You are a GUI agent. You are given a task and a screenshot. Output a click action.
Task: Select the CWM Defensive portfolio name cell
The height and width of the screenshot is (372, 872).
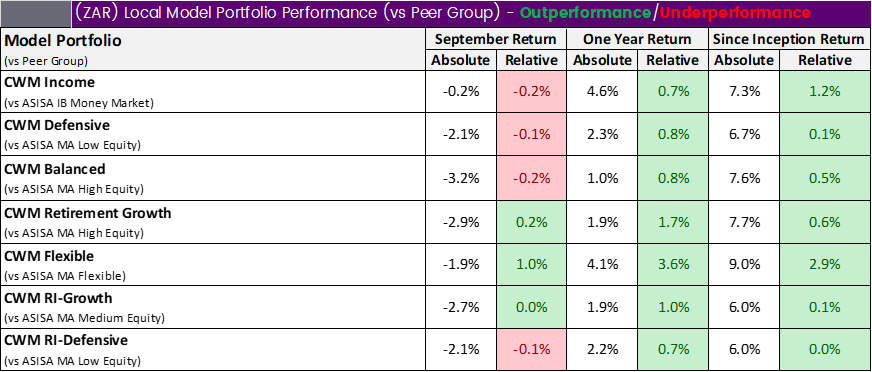pyautogui.click(x=213, y=135)
